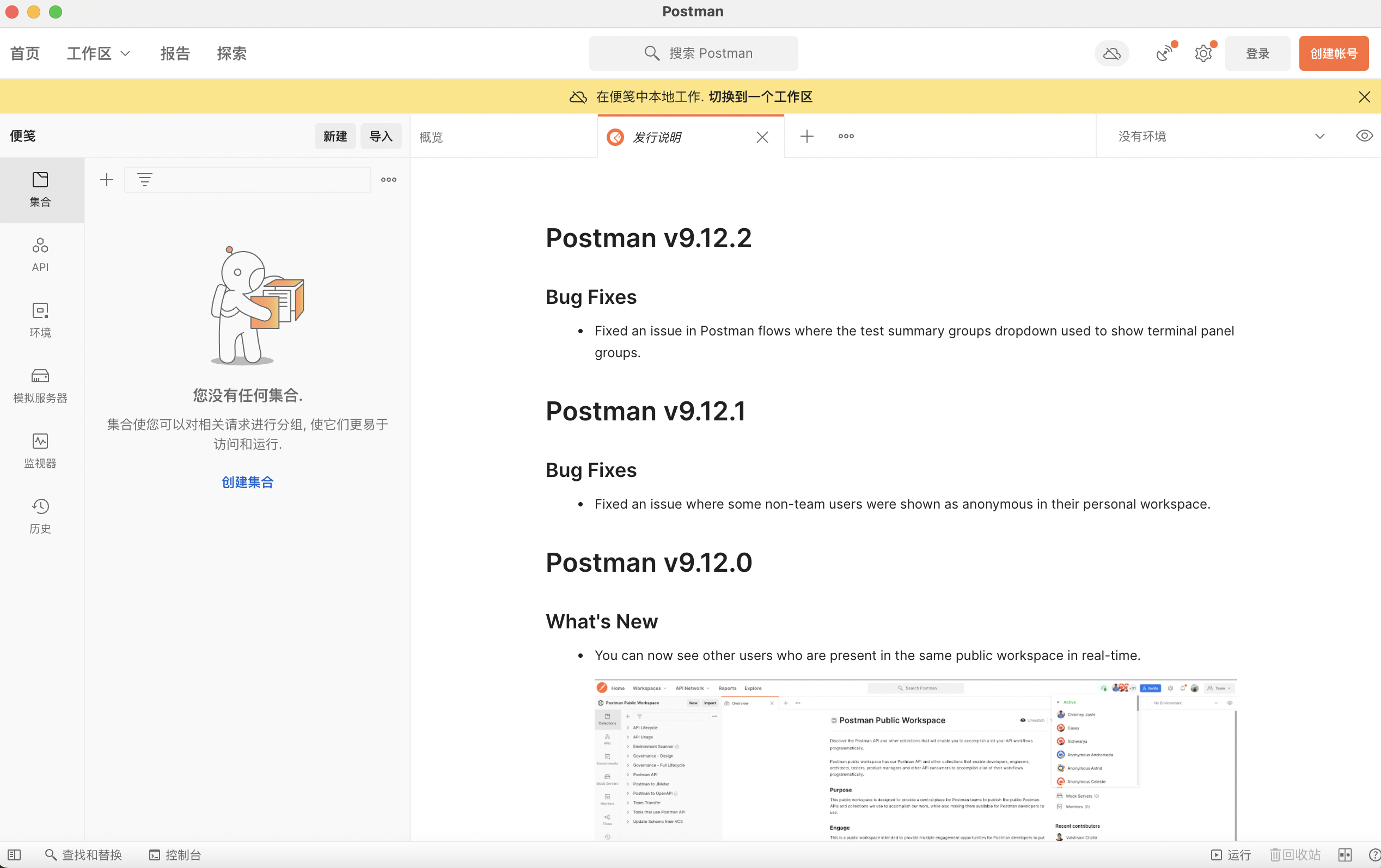Expand the 工作区 workspaces dropdown

[99, 53]
